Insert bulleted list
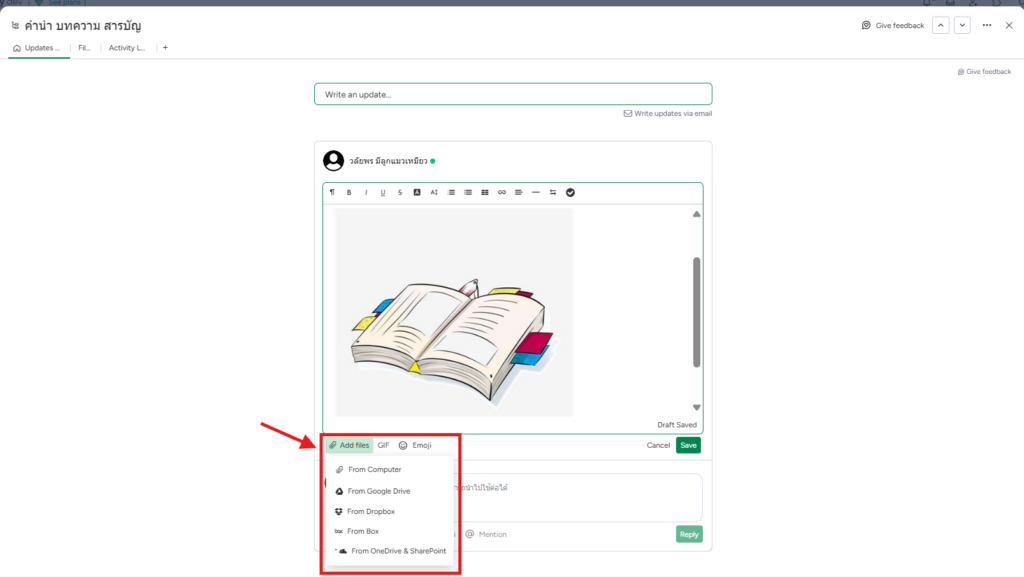Image resolution: width=1024 pixels, height=577 pixels. (468, 193)
